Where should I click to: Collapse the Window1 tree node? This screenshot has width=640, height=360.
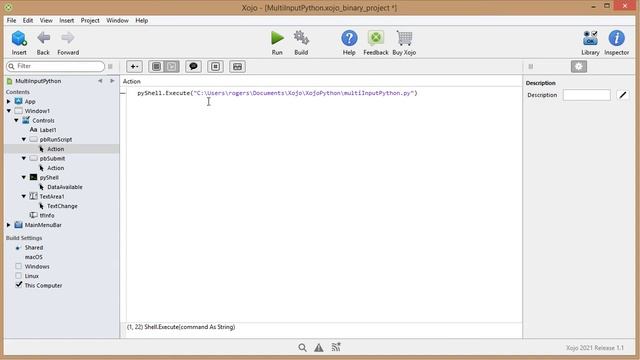click(x=9, y=111)
